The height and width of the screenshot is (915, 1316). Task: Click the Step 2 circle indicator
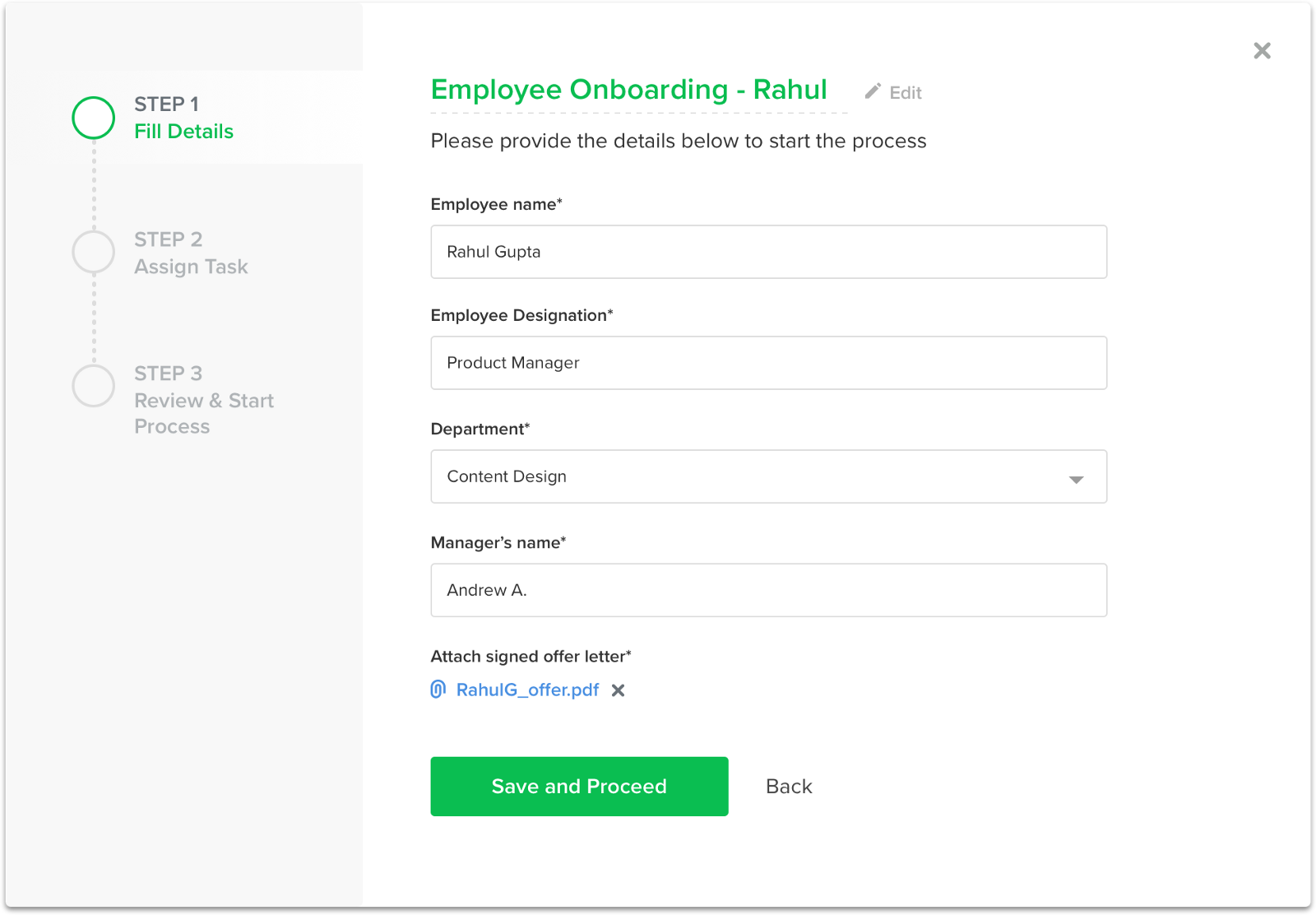pos(94,252)
